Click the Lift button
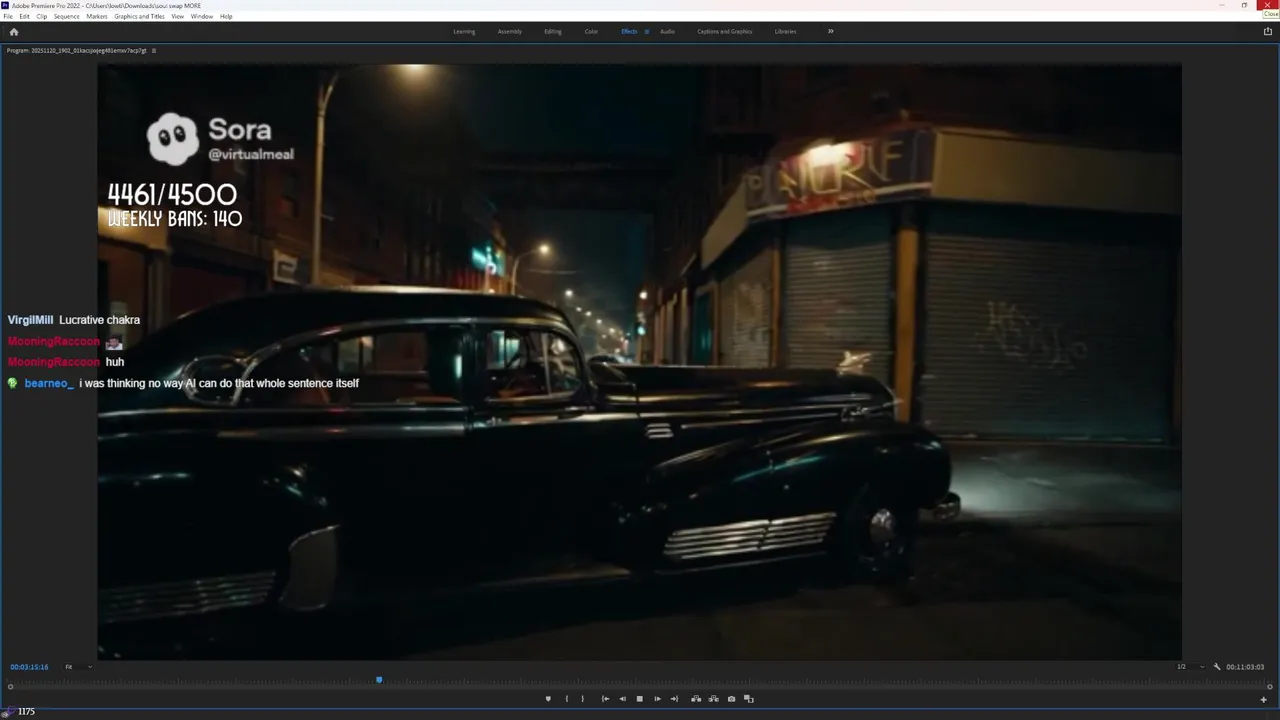Viewport: 1280px width, 720px height. tap(696, 699)
